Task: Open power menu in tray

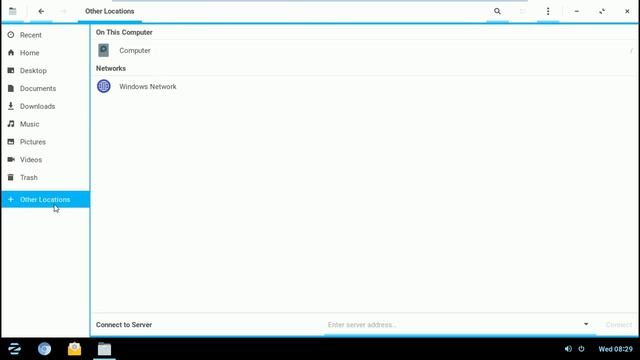Action: 582,349
